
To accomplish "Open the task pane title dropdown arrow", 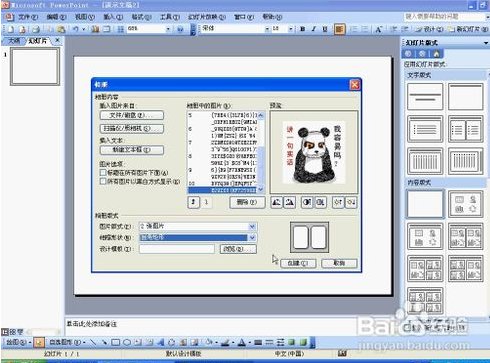I will click(486, 43).
